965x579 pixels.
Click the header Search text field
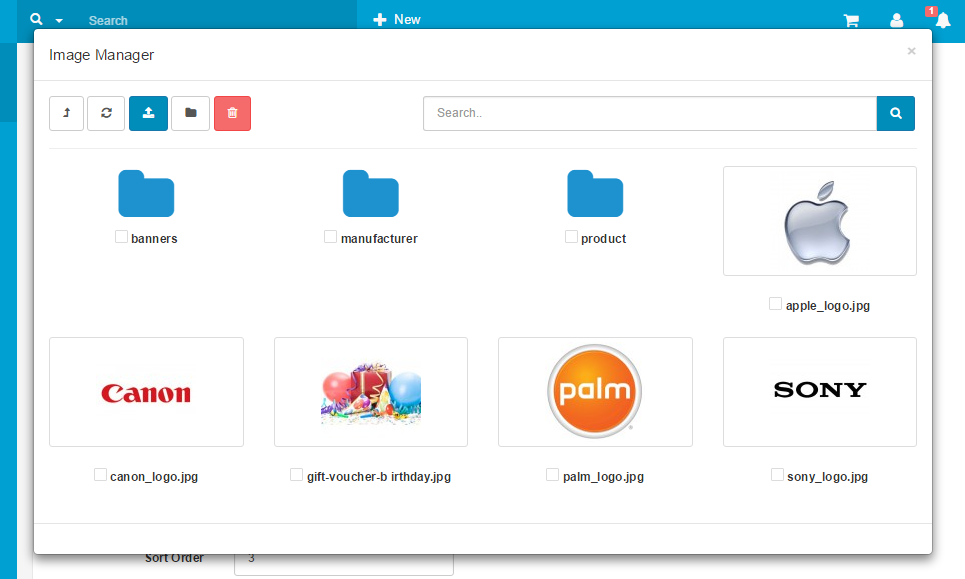click(215, 20)
